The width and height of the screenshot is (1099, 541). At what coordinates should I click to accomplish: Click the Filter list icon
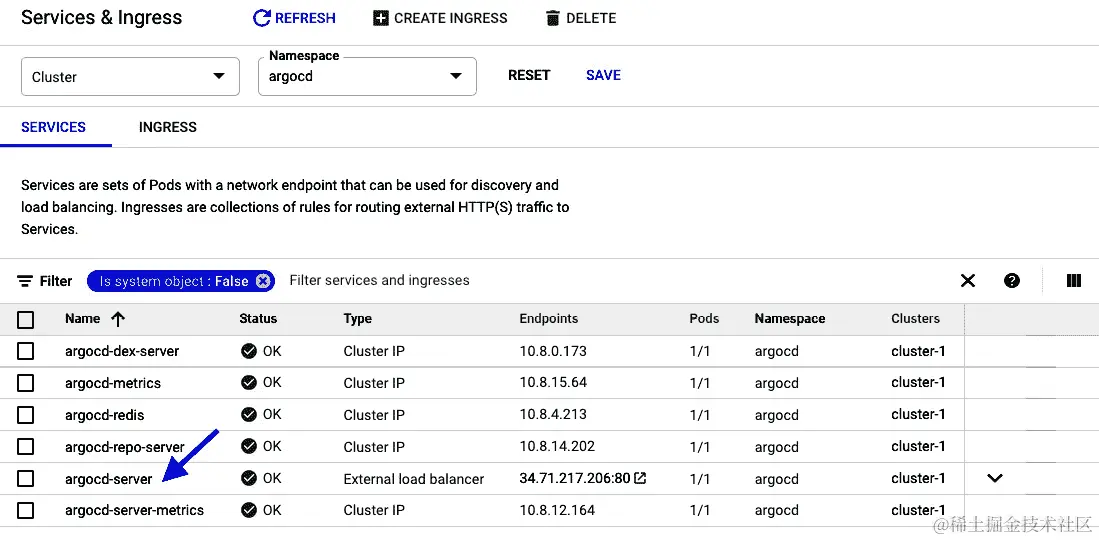click(x=25, y=281)
